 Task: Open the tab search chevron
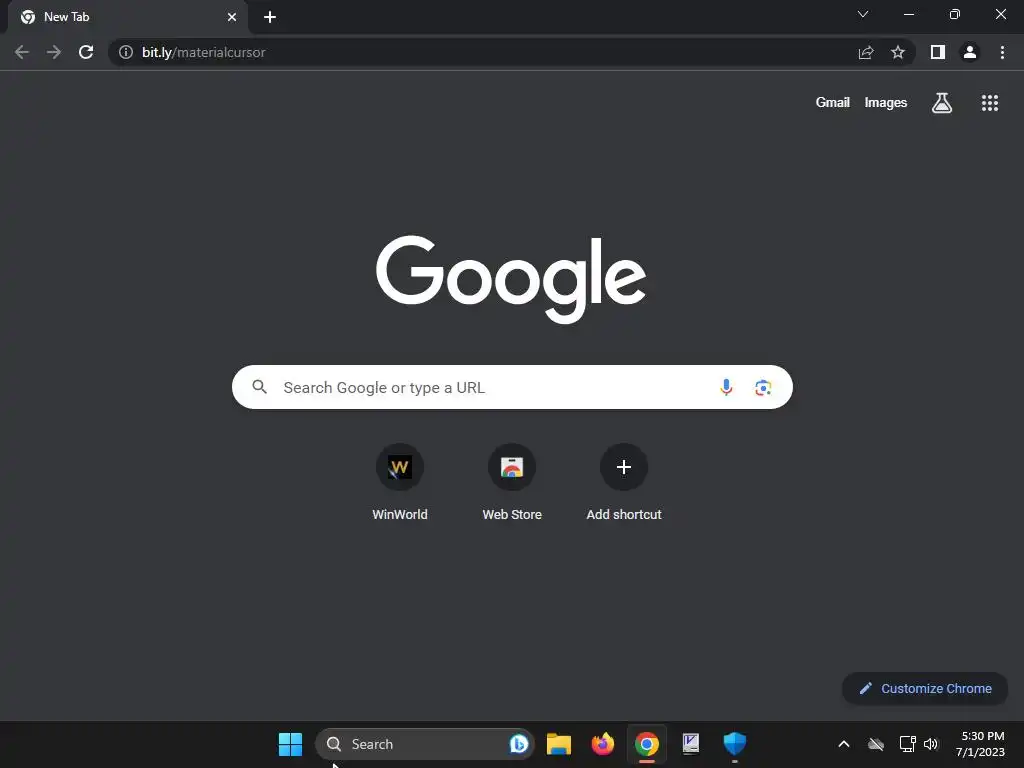tap(863, 14)
